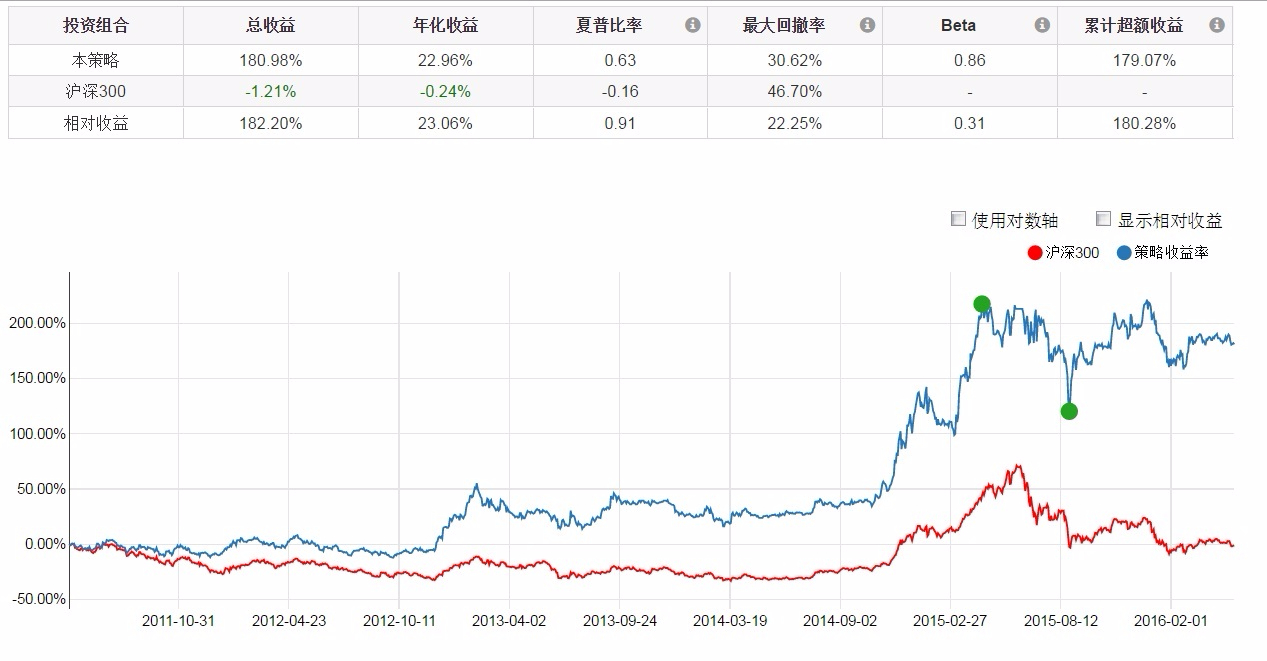Image resolution: width=1267 pixels, height=661 pixels.
Task: Toggle 沪深300 series via legend label
Action: 1072,253
